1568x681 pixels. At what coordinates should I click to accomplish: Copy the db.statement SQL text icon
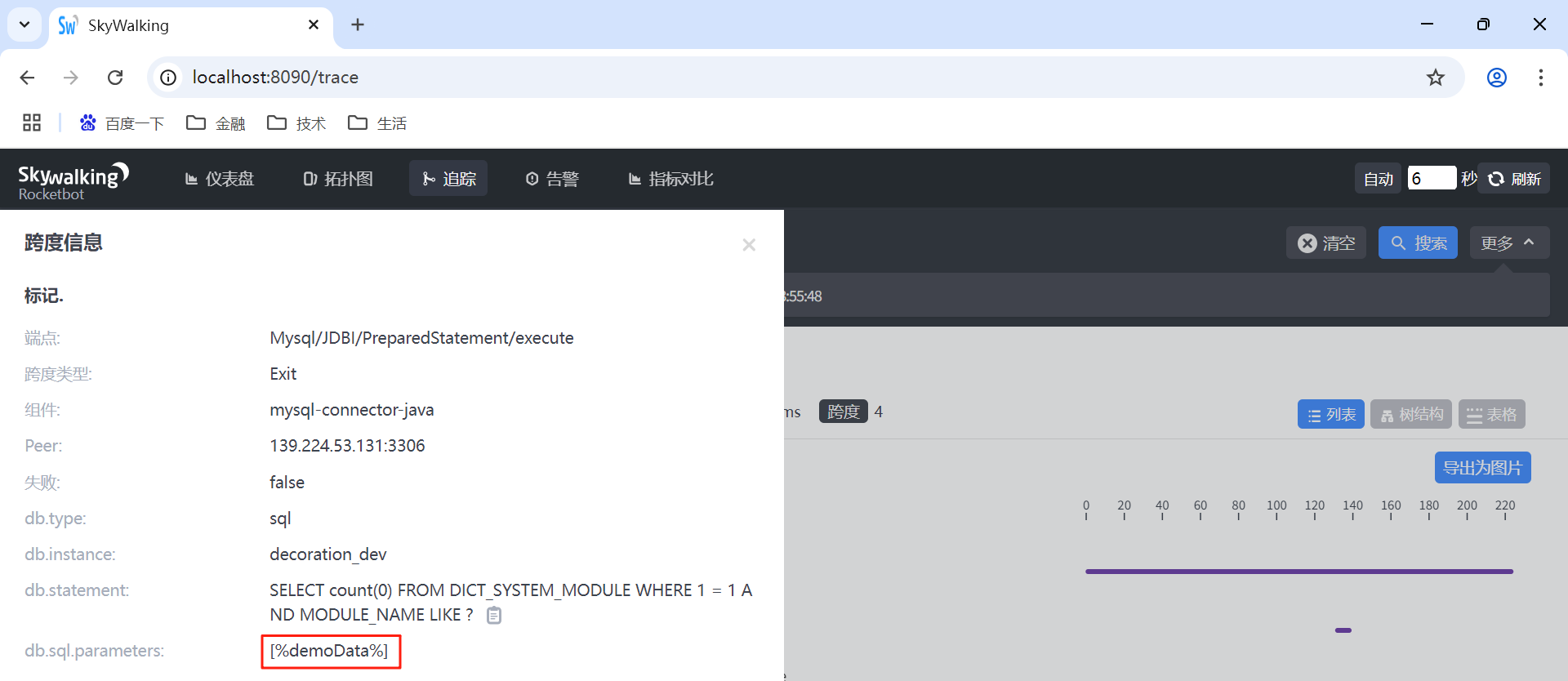[494, 616]
